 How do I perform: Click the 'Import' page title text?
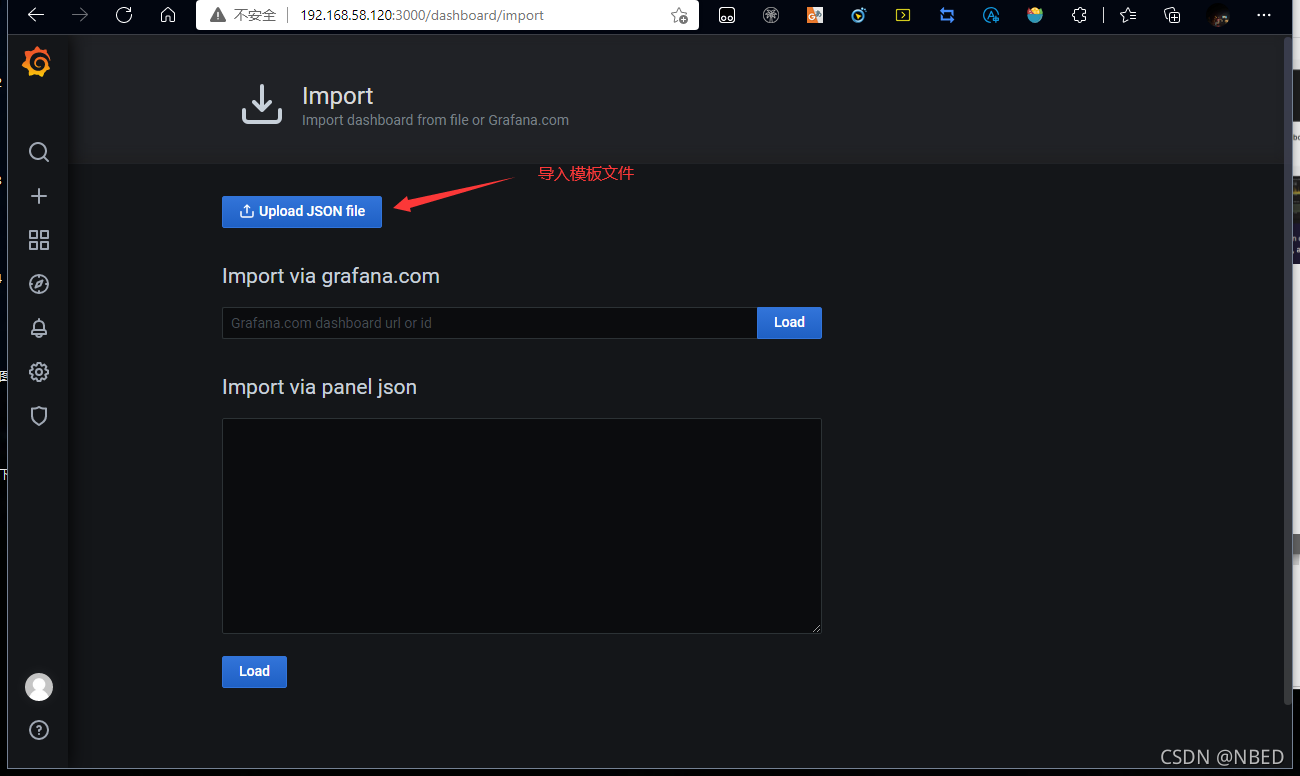click(338, 96)
